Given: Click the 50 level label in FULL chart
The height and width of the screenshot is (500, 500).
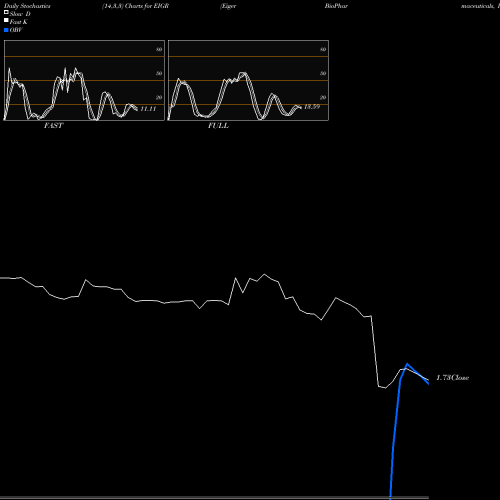Looking at the screenshot, I should [x=323, y=73].
